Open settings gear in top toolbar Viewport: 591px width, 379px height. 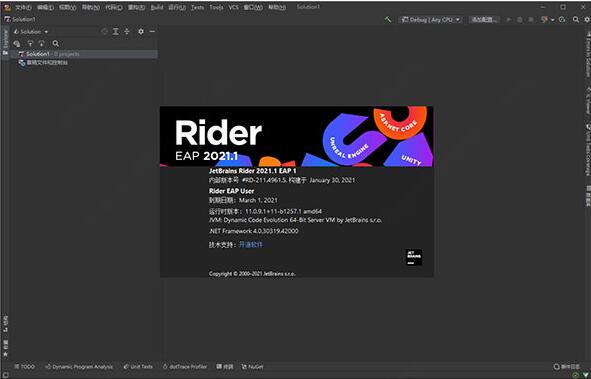[587, 19]
